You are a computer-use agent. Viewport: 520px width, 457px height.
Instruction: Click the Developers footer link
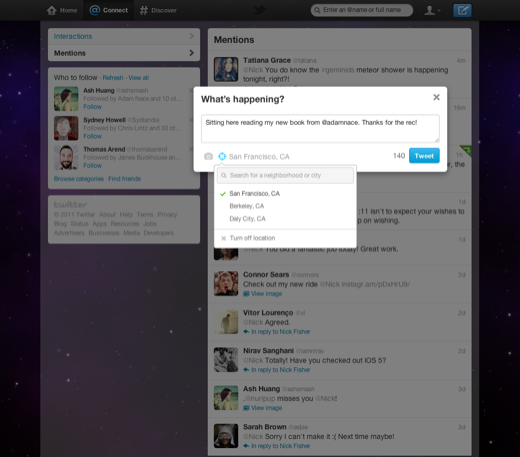point(159,233)
